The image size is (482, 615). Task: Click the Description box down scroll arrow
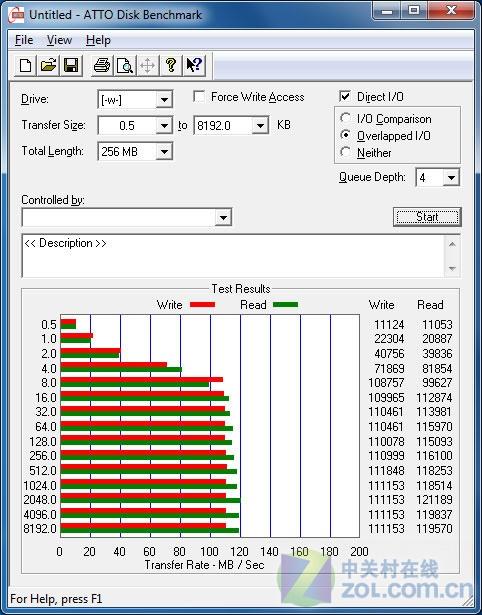pos(452,269)
